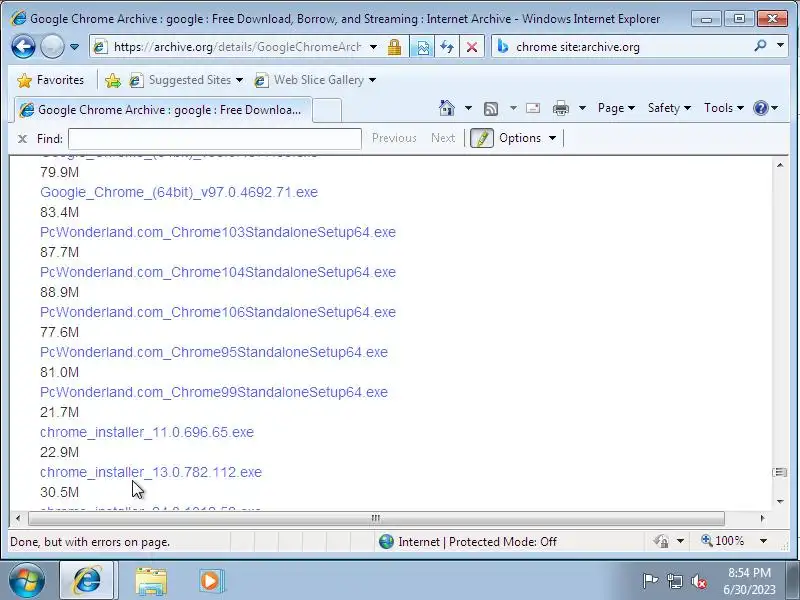Click the red Stop loading icon

click(472, 47)
